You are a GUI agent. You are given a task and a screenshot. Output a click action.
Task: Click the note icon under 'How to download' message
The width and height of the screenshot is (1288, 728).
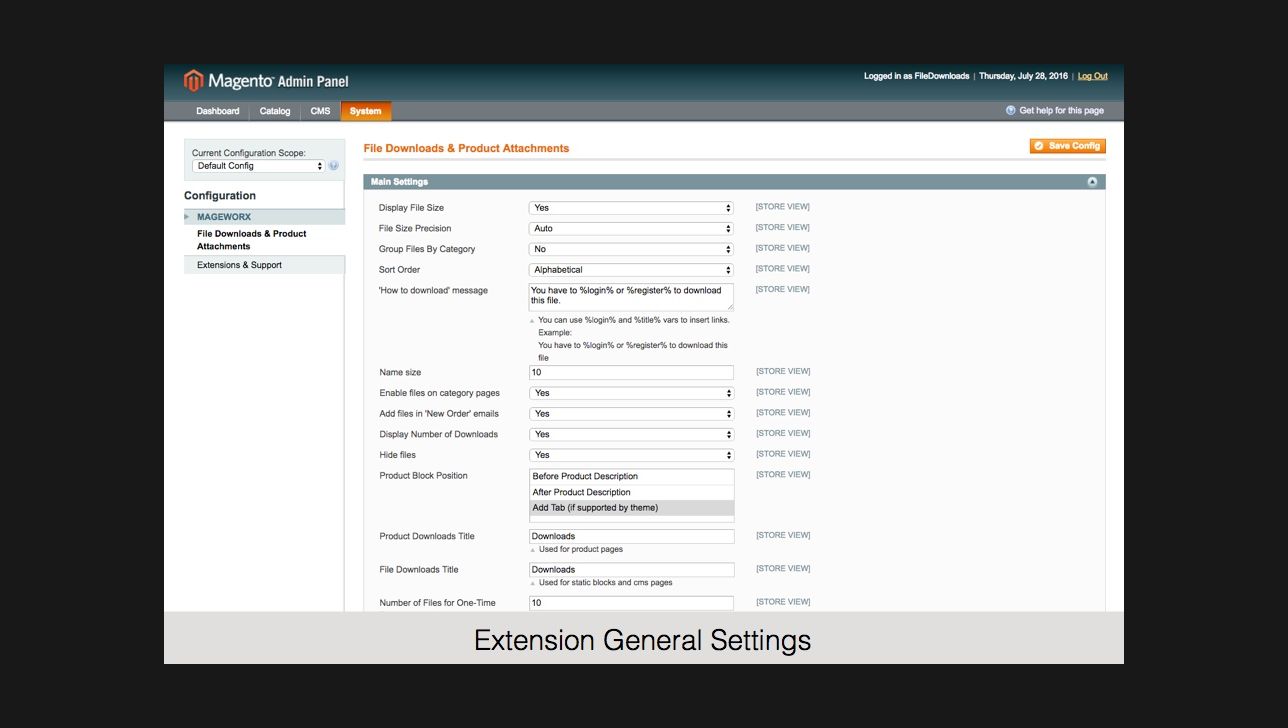(x=531, y=320)
